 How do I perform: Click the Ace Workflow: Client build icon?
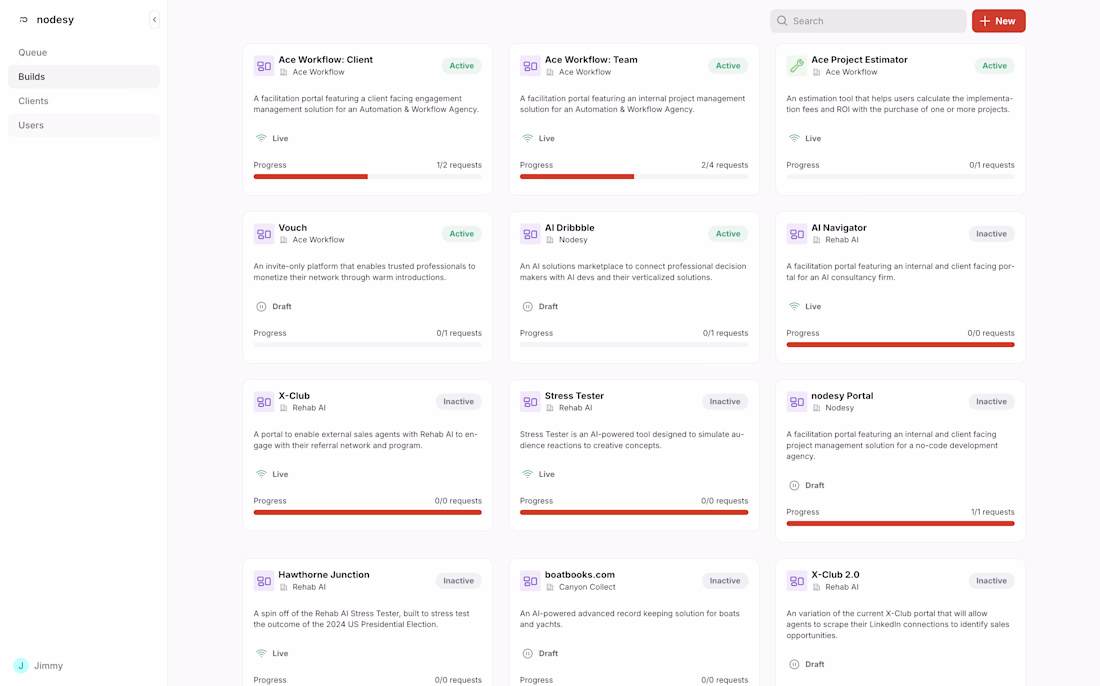tap(264, 66)
